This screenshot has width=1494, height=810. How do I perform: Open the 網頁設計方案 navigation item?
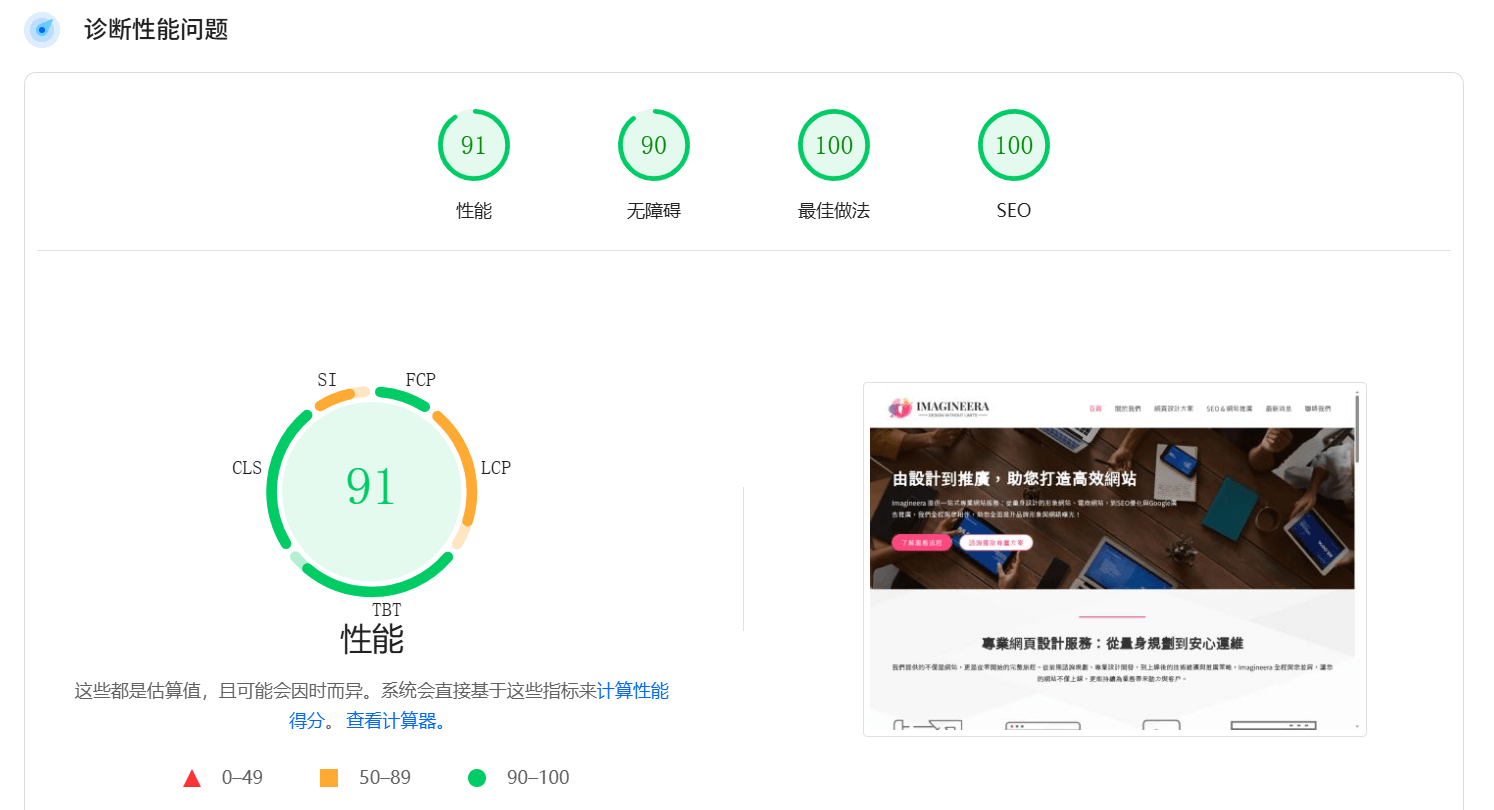point(1173,408)
